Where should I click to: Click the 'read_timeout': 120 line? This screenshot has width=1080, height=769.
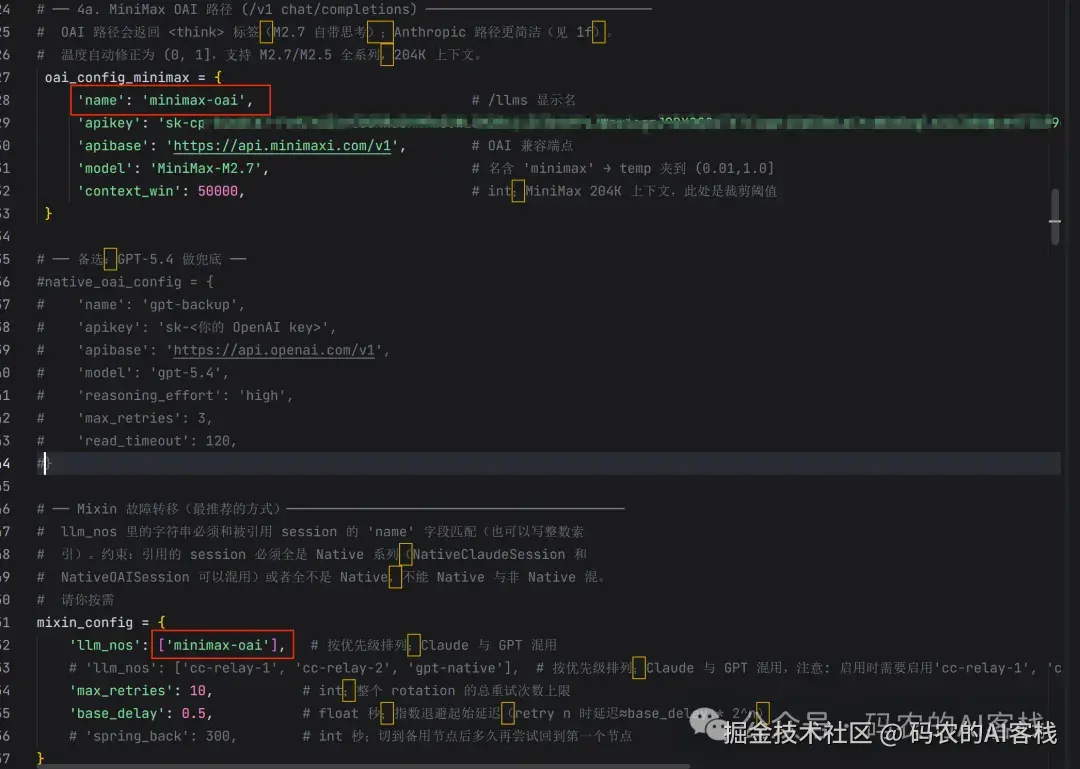tap(156, 441)
